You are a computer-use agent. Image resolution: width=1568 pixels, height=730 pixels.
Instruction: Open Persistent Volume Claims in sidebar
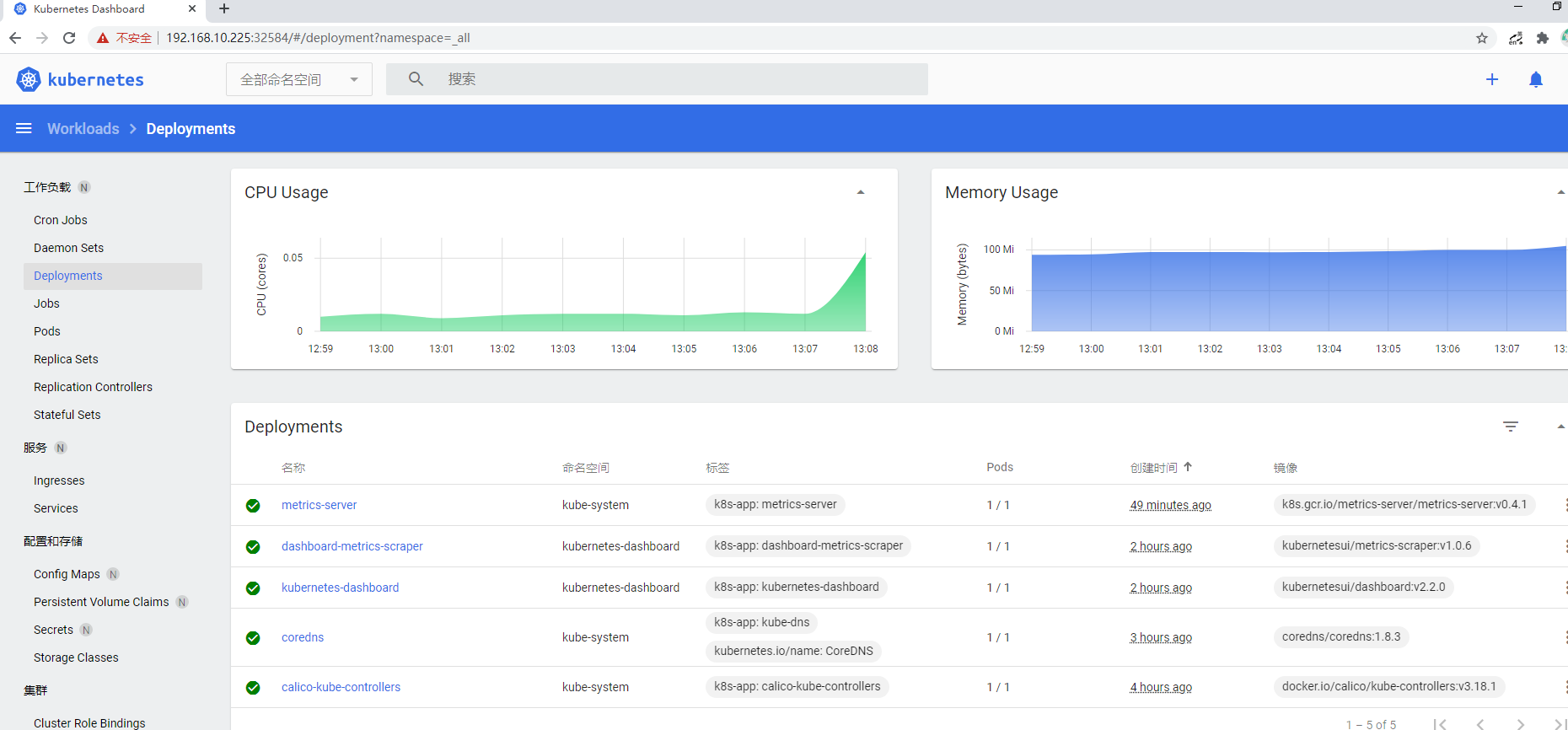tap(101, 602)
